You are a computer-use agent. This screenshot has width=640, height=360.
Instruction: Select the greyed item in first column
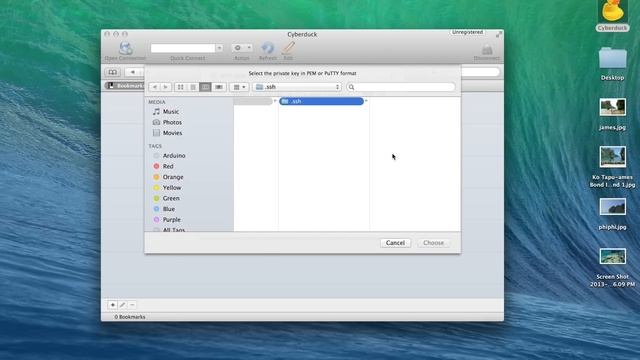[x=253, y=101]
